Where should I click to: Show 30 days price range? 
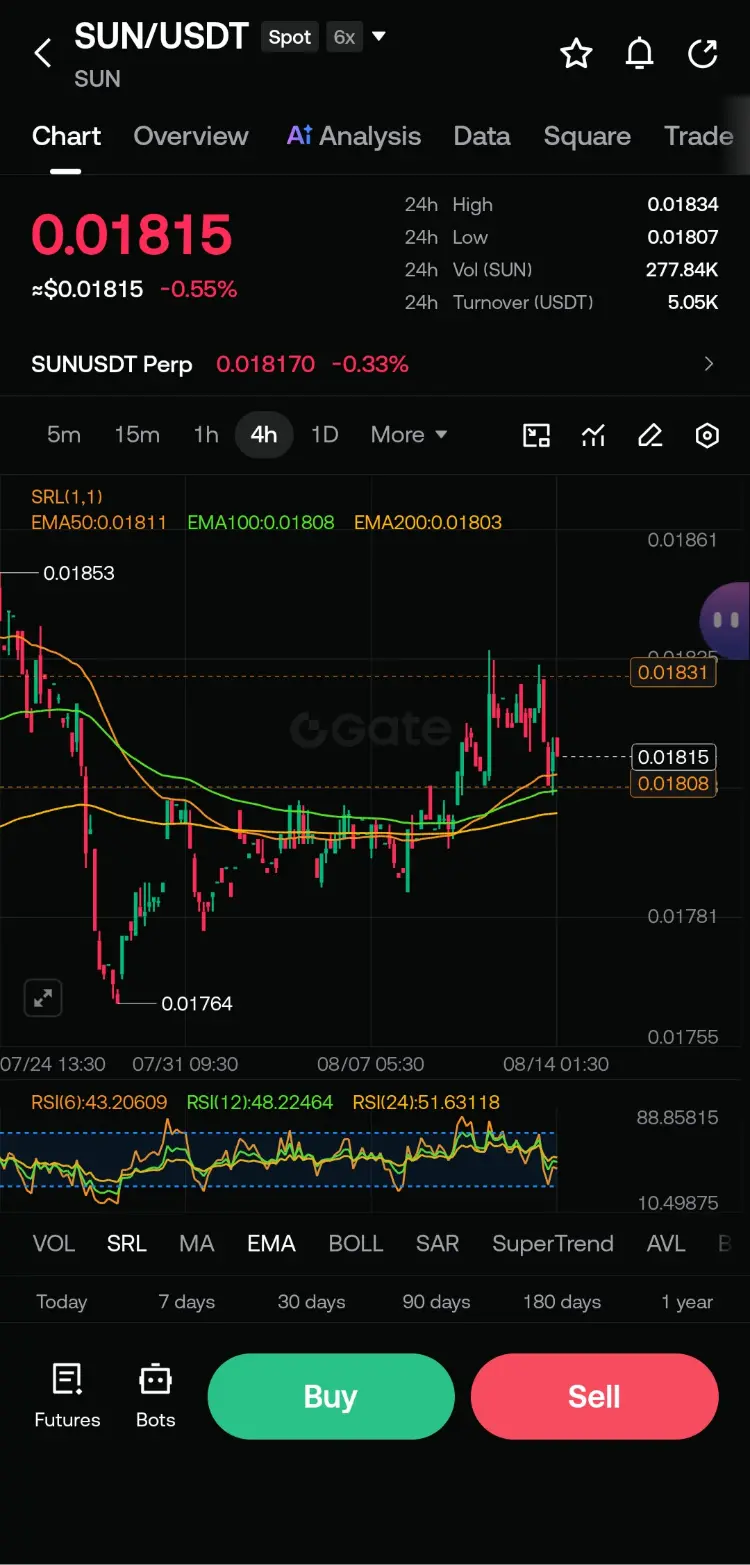(x=312, y=1301)
